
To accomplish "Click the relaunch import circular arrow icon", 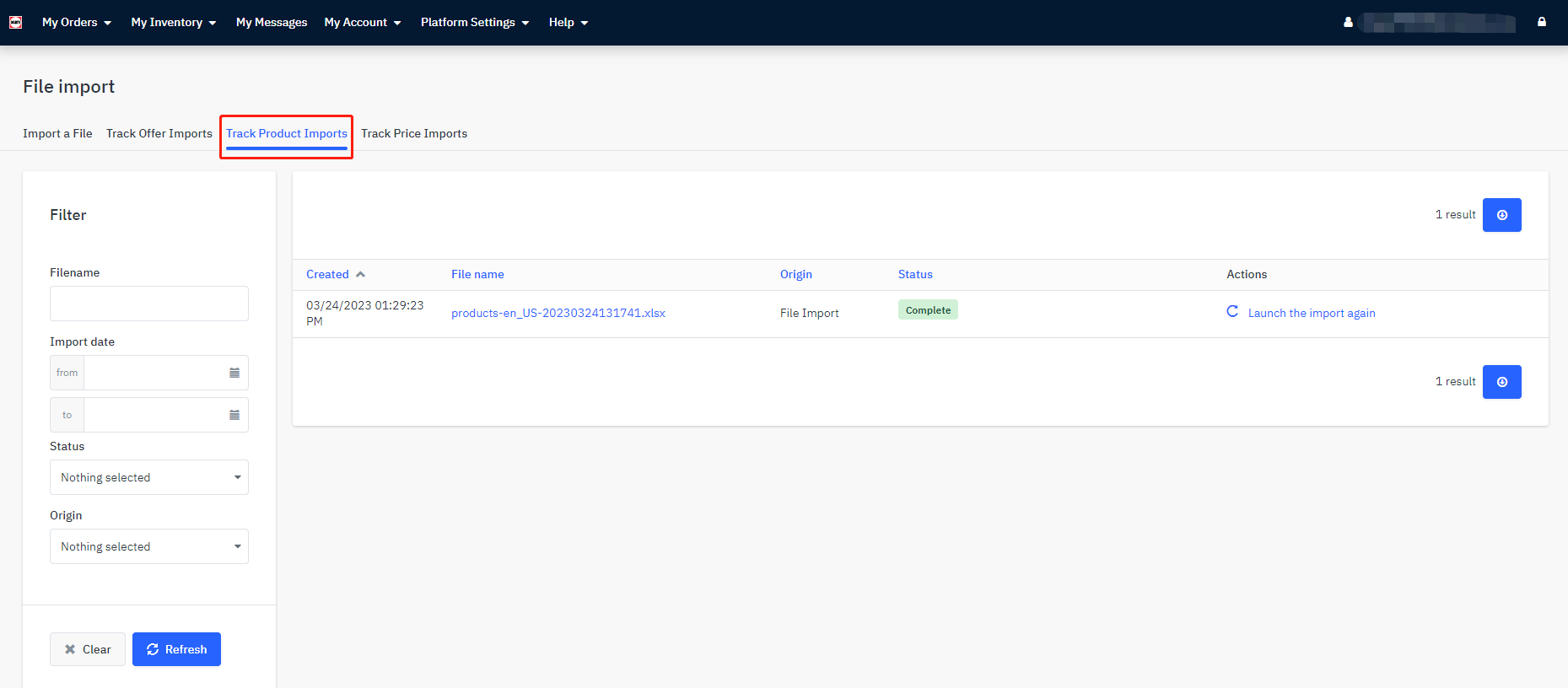I will point(1232,312).
